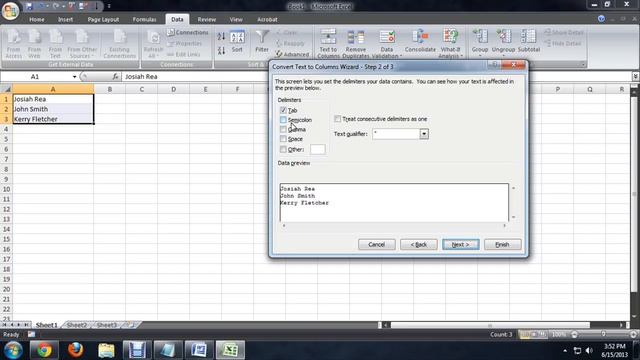
Task: Uncheck the Tab delimiter checkbox
Action: point(283,110)
